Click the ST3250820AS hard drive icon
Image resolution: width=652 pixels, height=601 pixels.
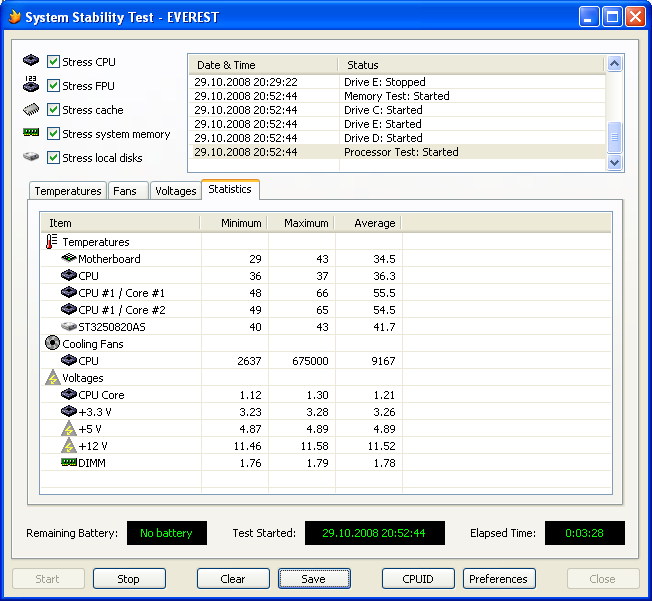click(68, 326)
